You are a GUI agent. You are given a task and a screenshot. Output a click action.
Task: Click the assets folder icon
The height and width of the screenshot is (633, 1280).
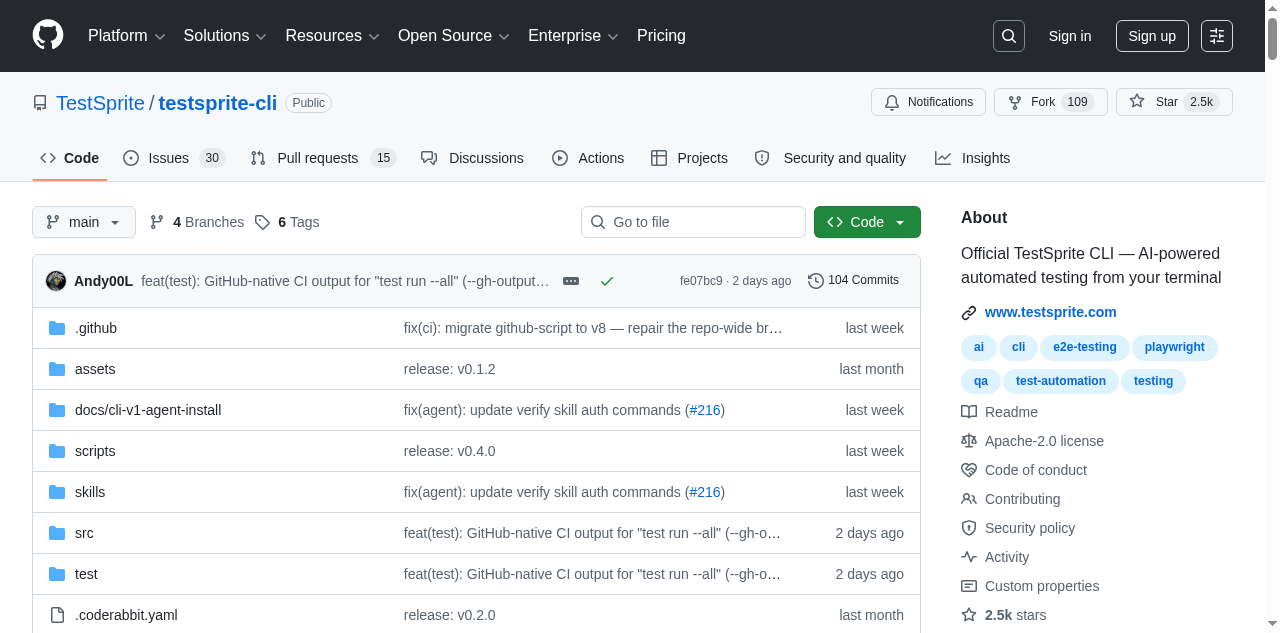pos(57,369)
